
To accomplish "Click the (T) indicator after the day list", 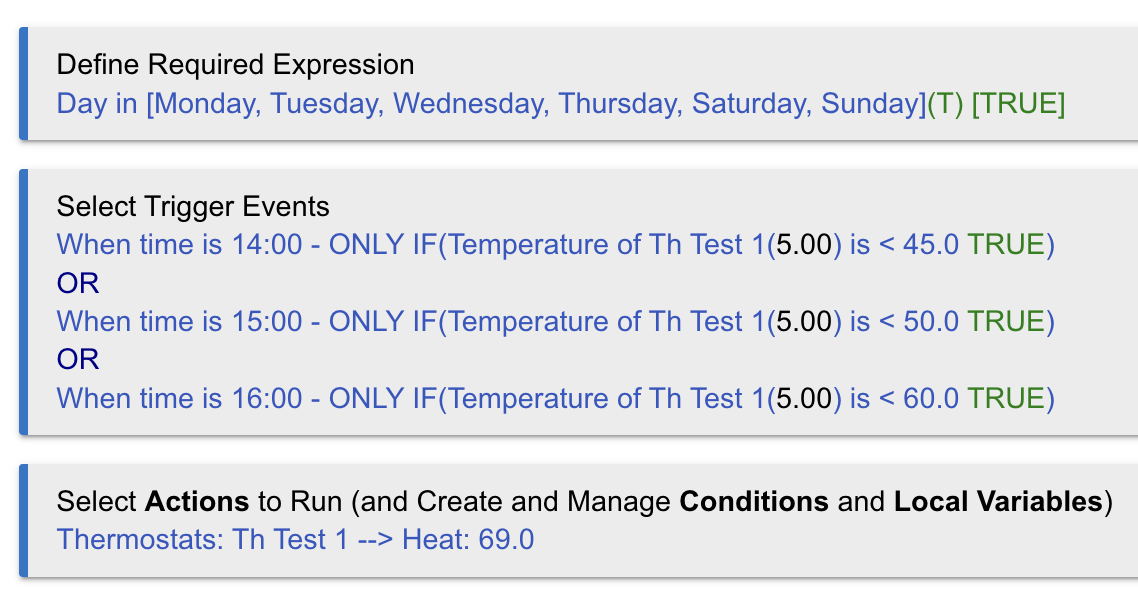I will click(x=945, y=104).
